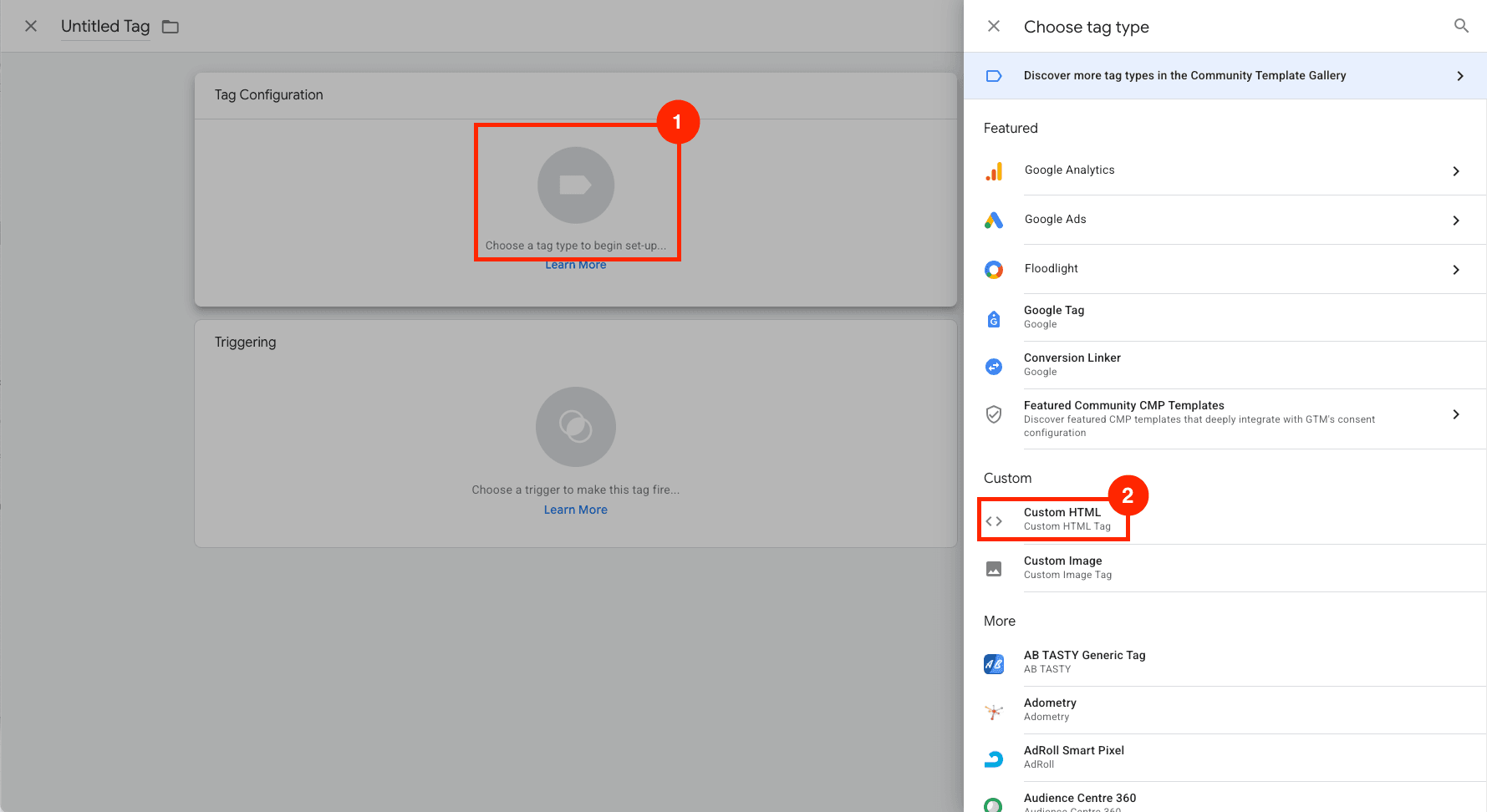Click the Conversion Linker icon
Screen dimensions: 1487x812
tap(994, 366)
